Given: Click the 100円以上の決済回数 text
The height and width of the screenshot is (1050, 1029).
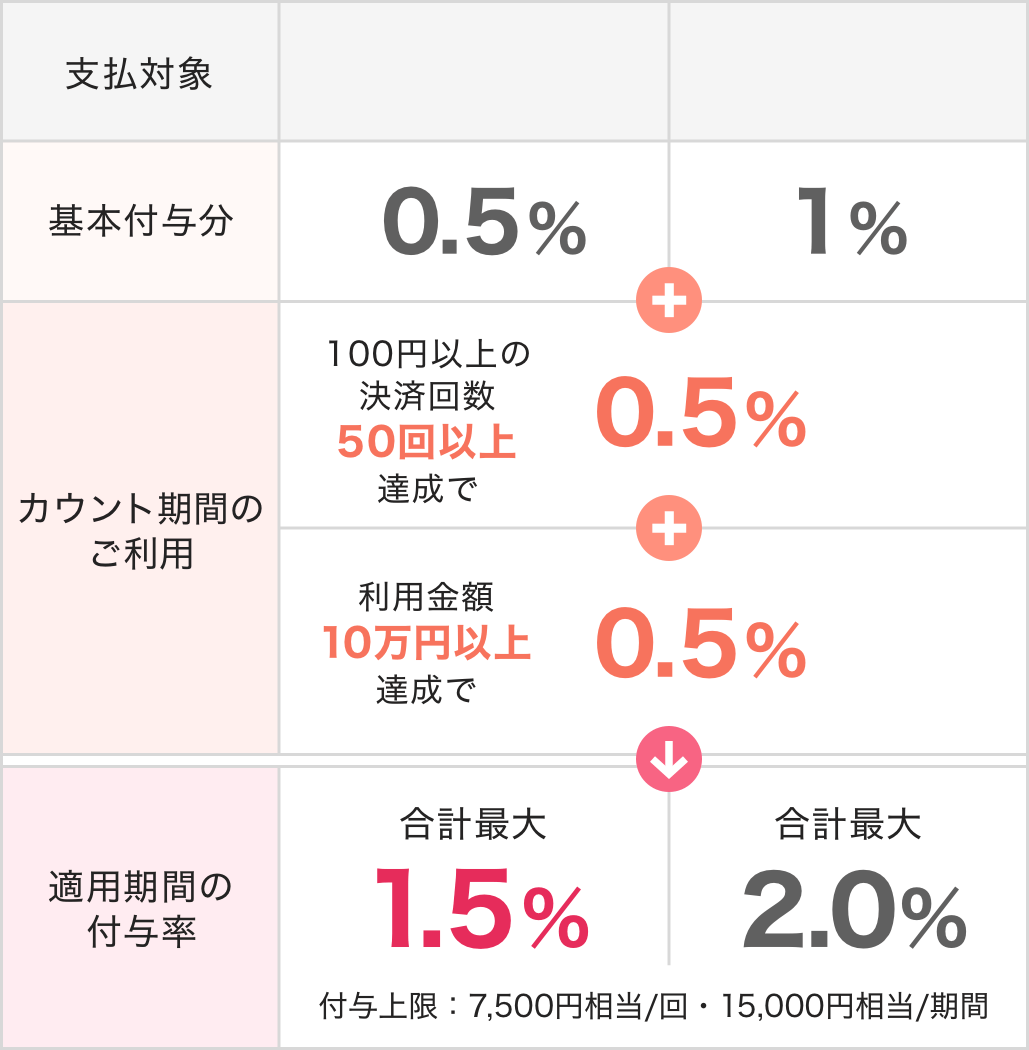Looking at the screenshot, I should point(427,374).
